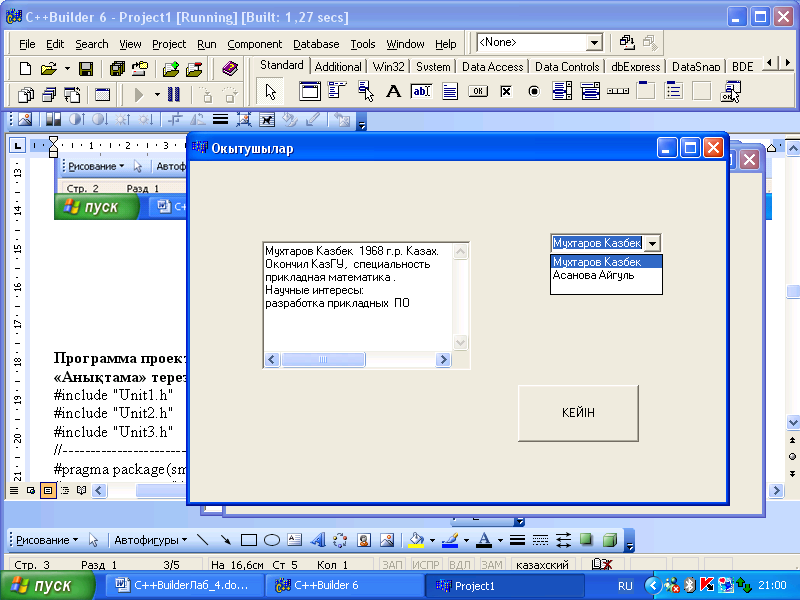Select Мухтаров Казбек in dropdown list
Screen dimensions: 800x600
coord(606,262)
